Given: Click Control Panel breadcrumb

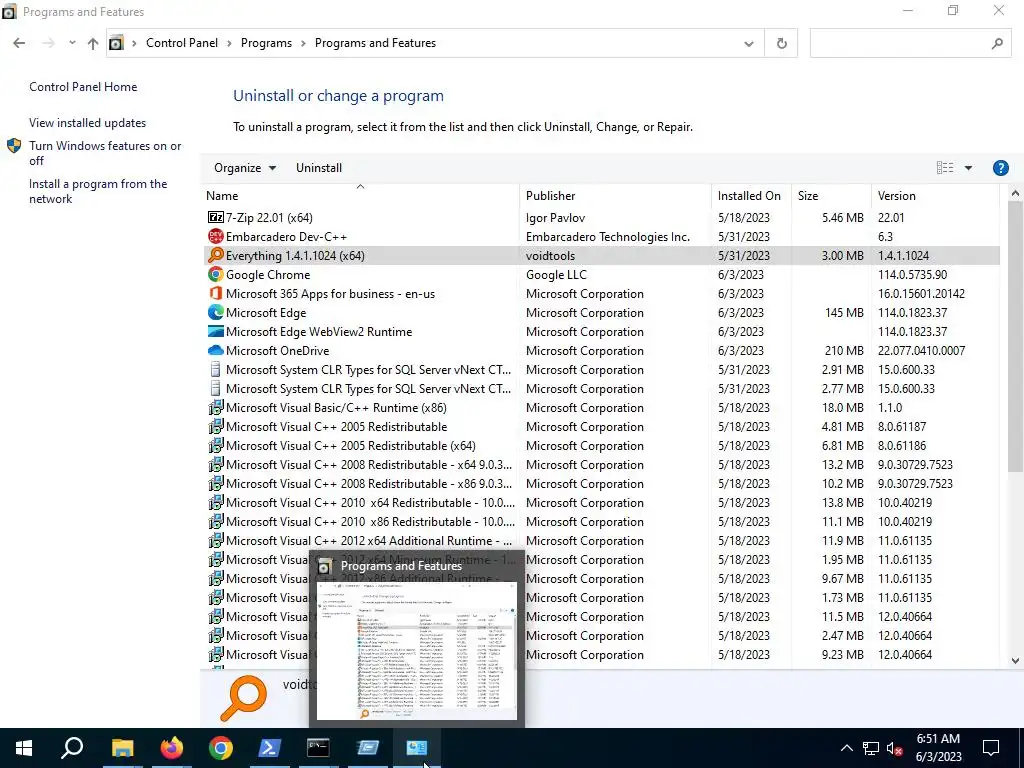Looking at the screenshot, I should (x=182, y=43).
